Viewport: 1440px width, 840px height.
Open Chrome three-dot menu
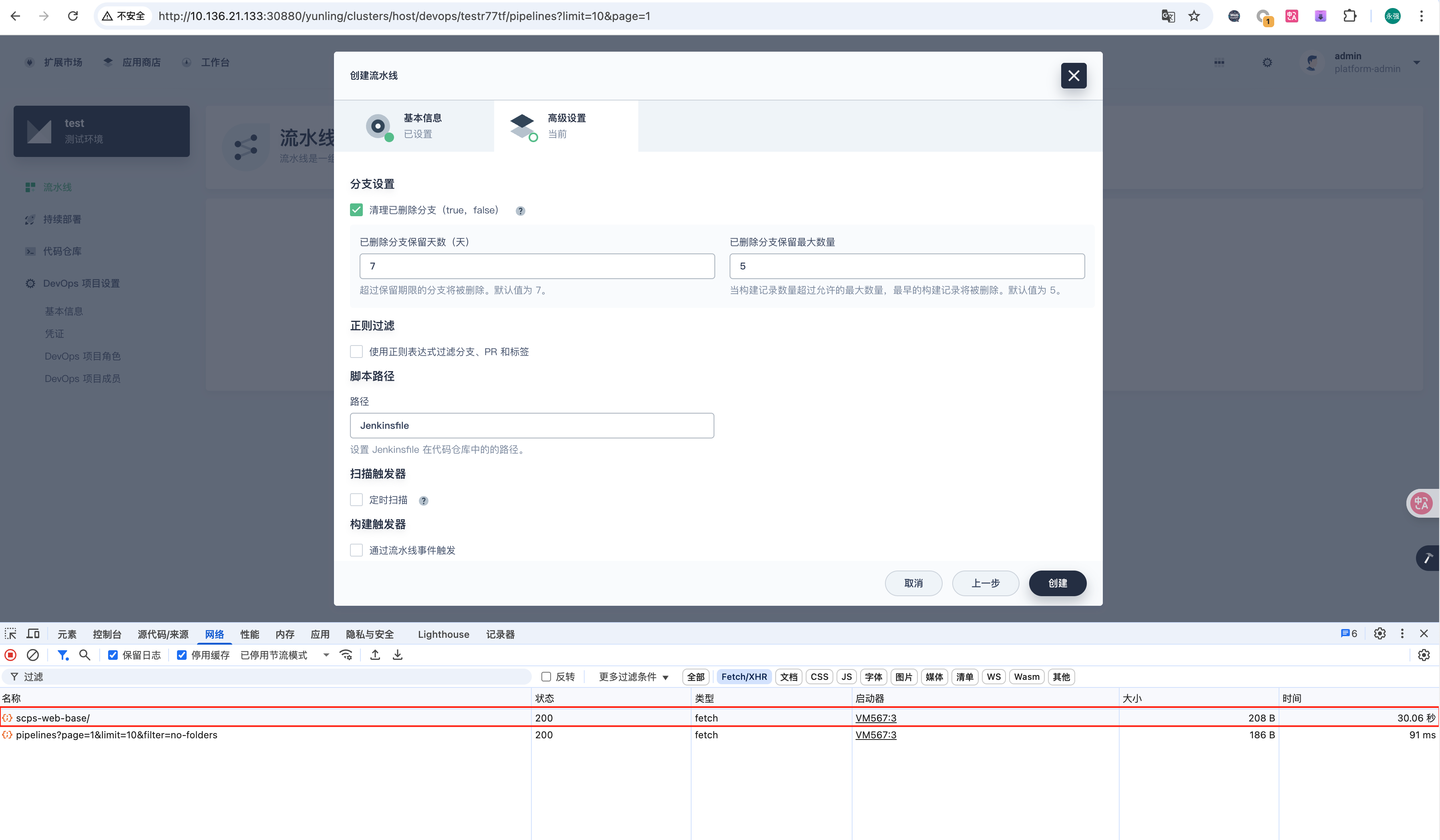(1421, 16)
